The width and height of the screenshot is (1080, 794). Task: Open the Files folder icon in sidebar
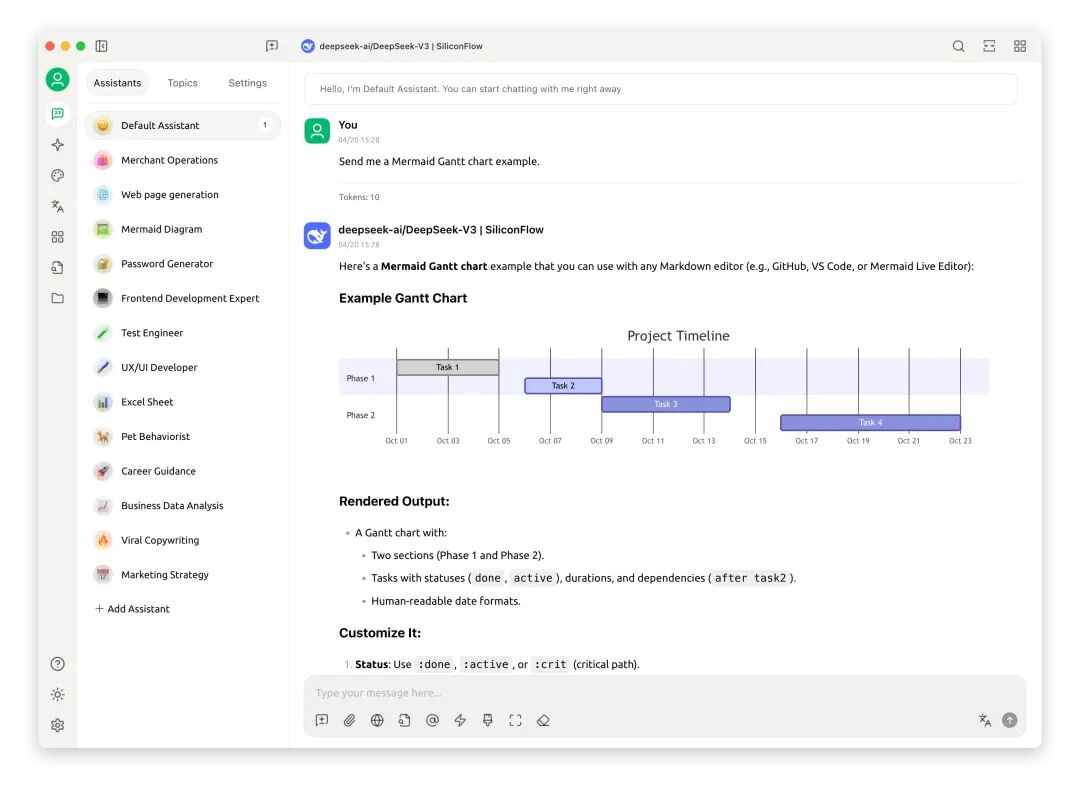pos(57,295)
